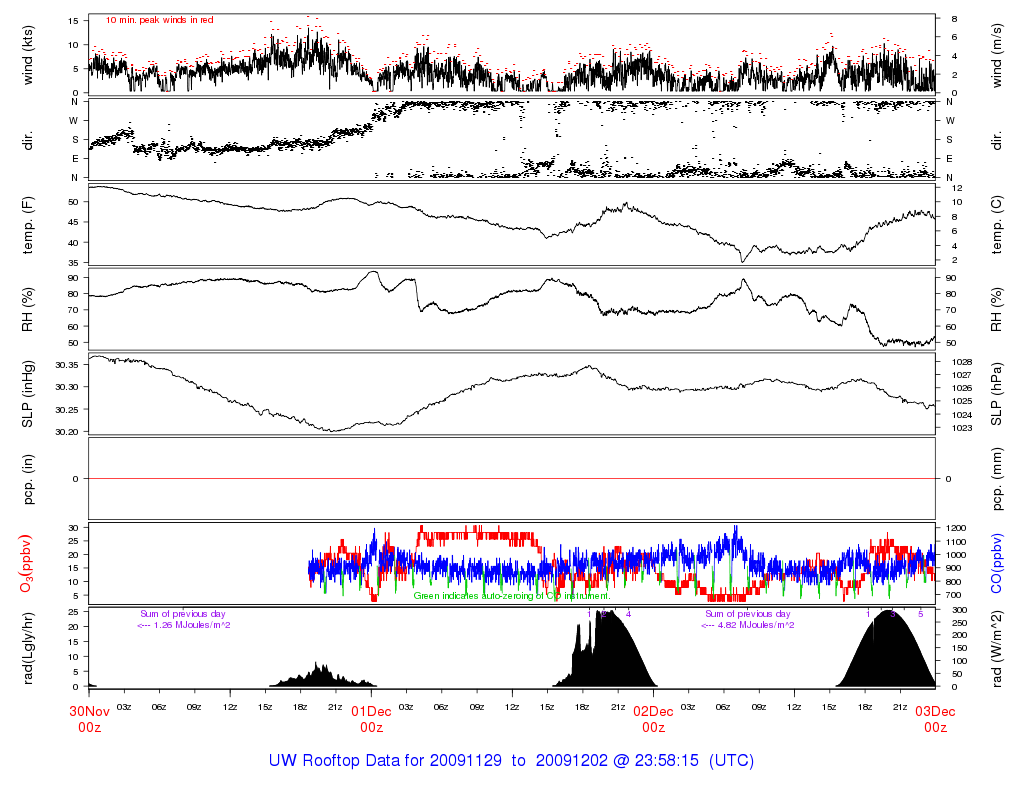Click the '1200' CO tick value

click(955, 528)
